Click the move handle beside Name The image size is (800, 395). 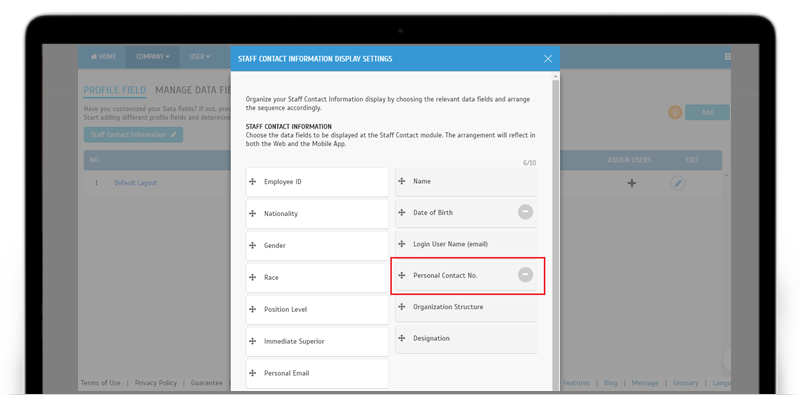coord(402,181)
